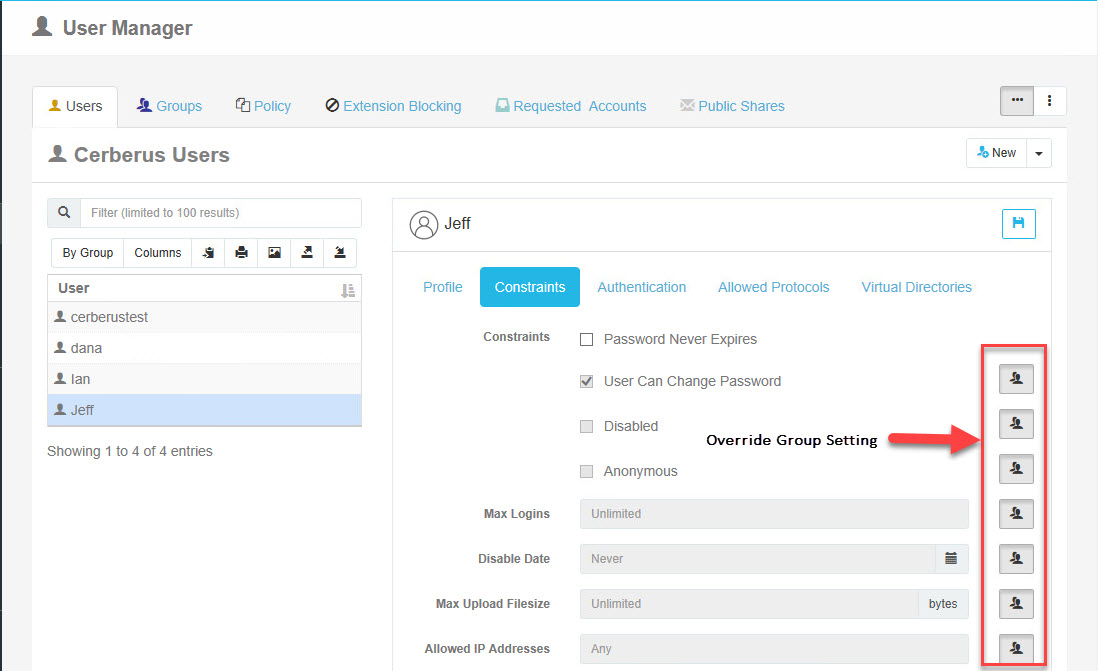Click the print icon in the user list toolbar

(241, 253)
